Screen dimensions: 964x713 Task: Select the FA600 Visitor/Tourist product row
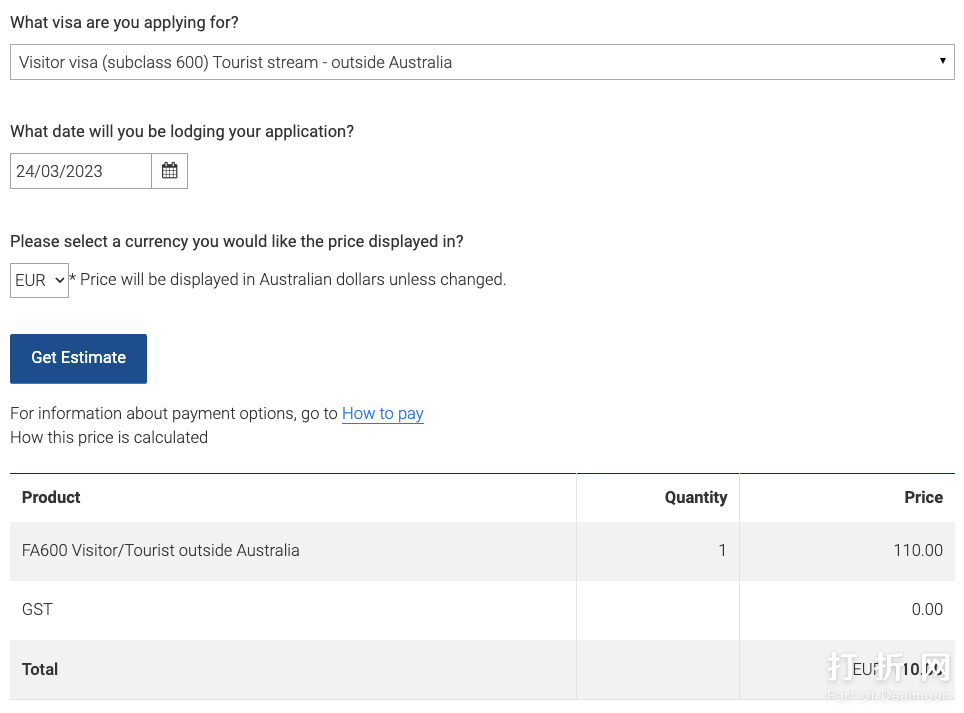pos(160,550)
